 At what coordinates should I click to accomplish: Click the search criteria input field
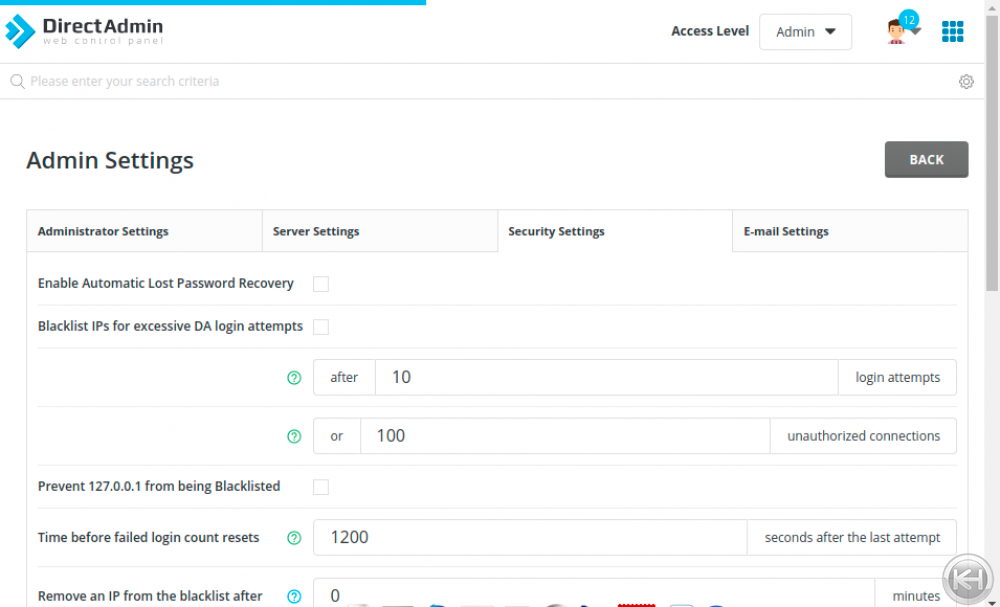(480, 82)
